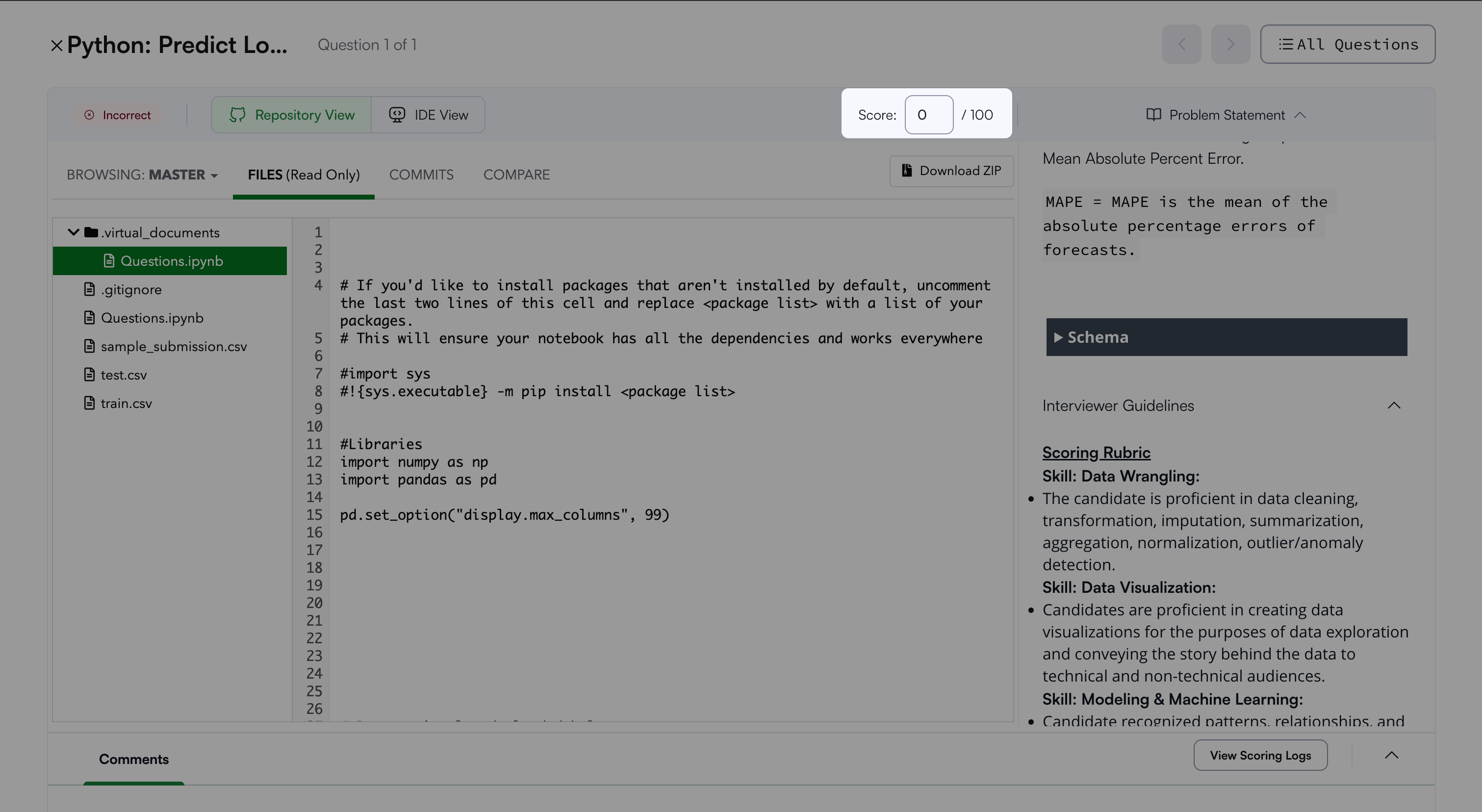Open the .gitignore file
Viewport: 1482px width, 812px height.
click(x=130, y=290)
